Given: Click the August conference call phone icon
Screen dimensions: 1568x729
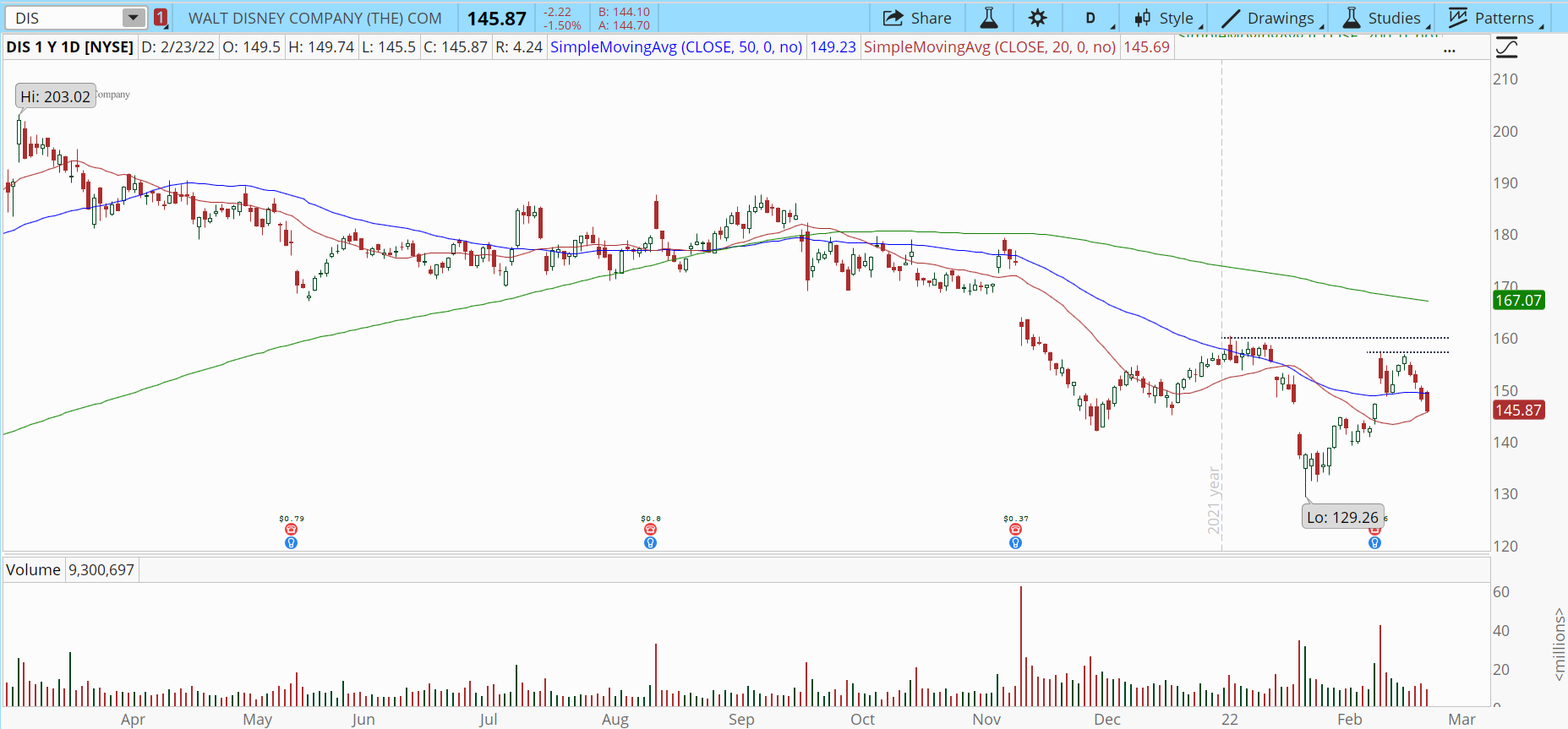Looking at the screenshot, I should pos(650,530).
